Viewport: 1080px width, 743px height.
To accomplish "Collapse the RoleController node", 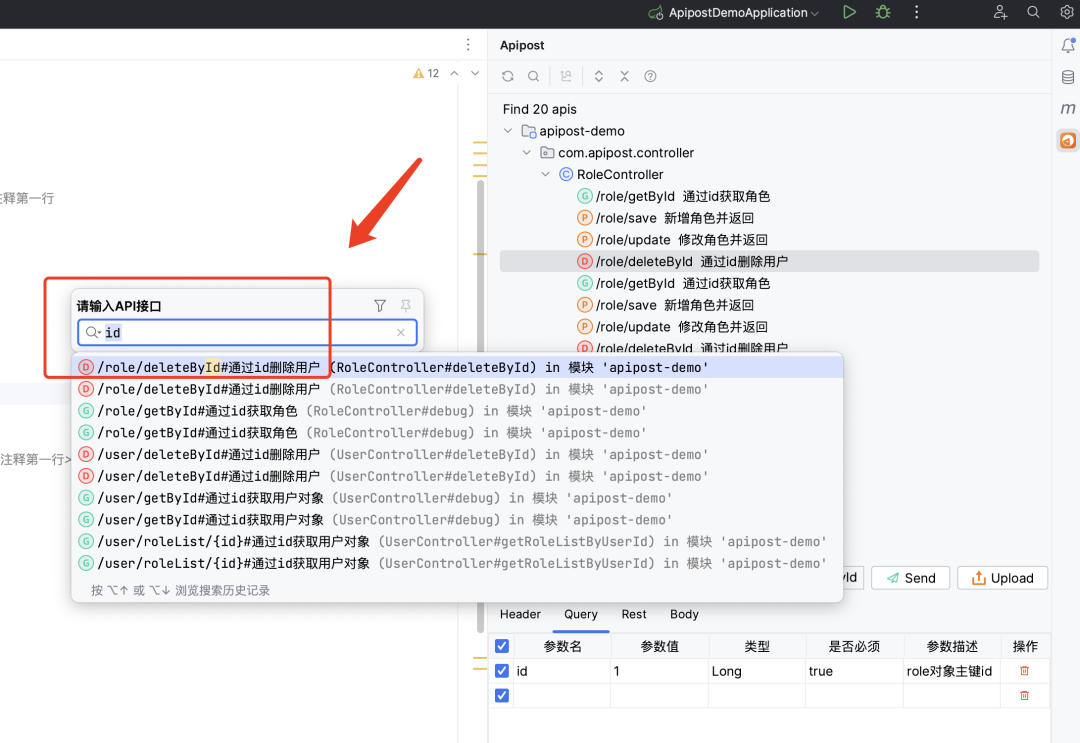I will (x=546, y=174).
